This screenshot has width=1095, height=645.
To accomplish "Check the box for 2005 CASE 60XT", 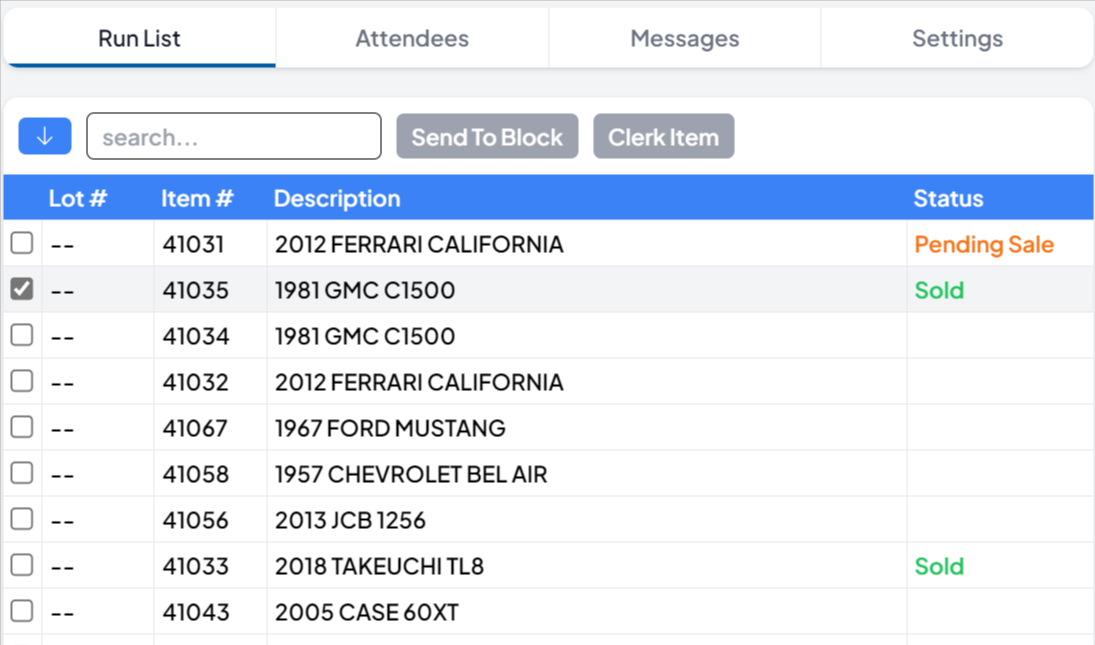I will tap(22, 611).
